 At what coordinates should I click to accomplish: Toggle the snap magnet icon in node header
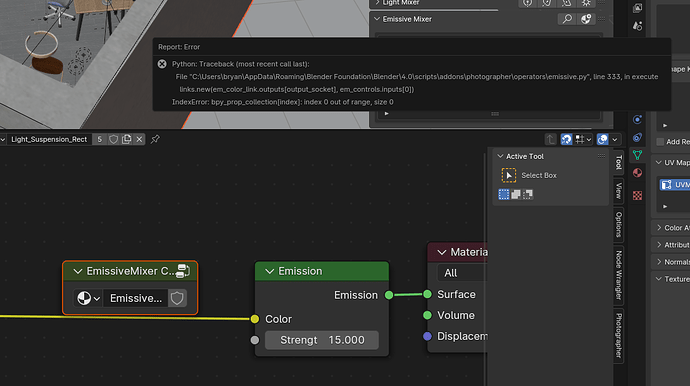[x=566, y=140]
